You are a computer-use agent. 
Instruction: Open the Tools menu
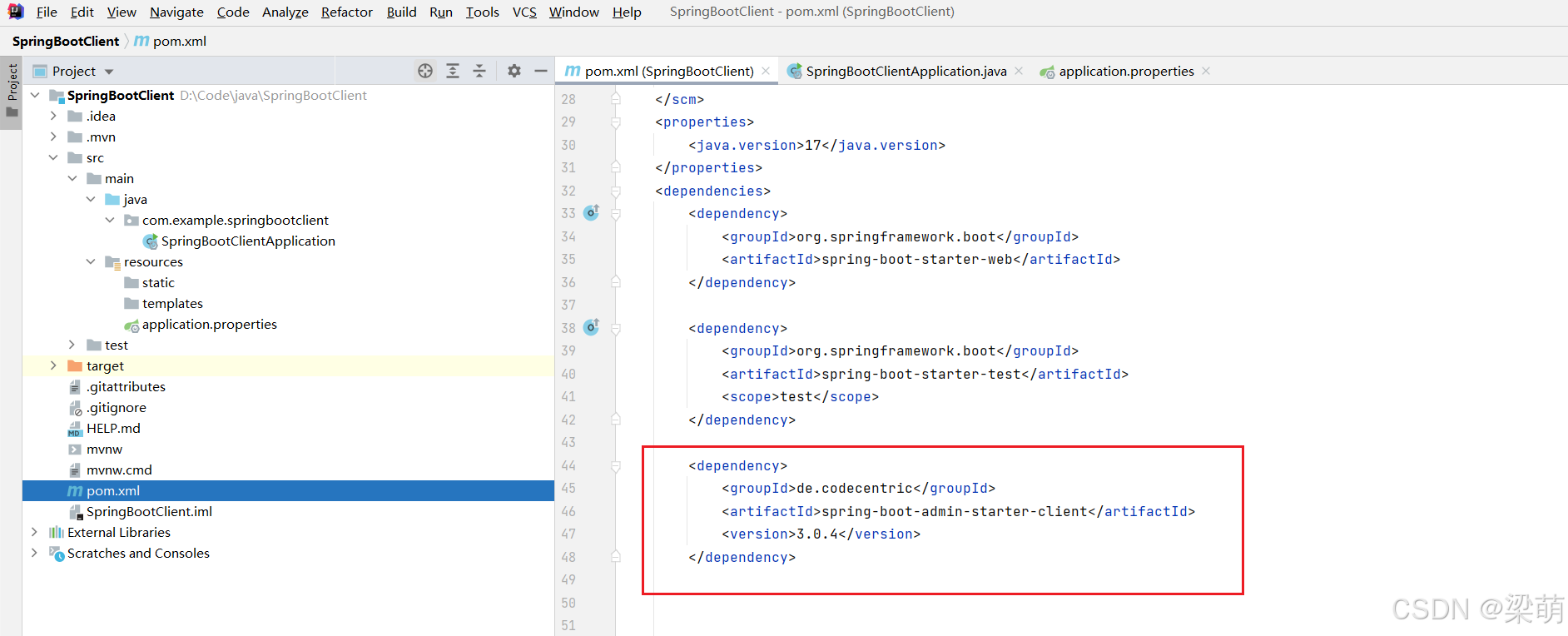click(x=483, y=12)
